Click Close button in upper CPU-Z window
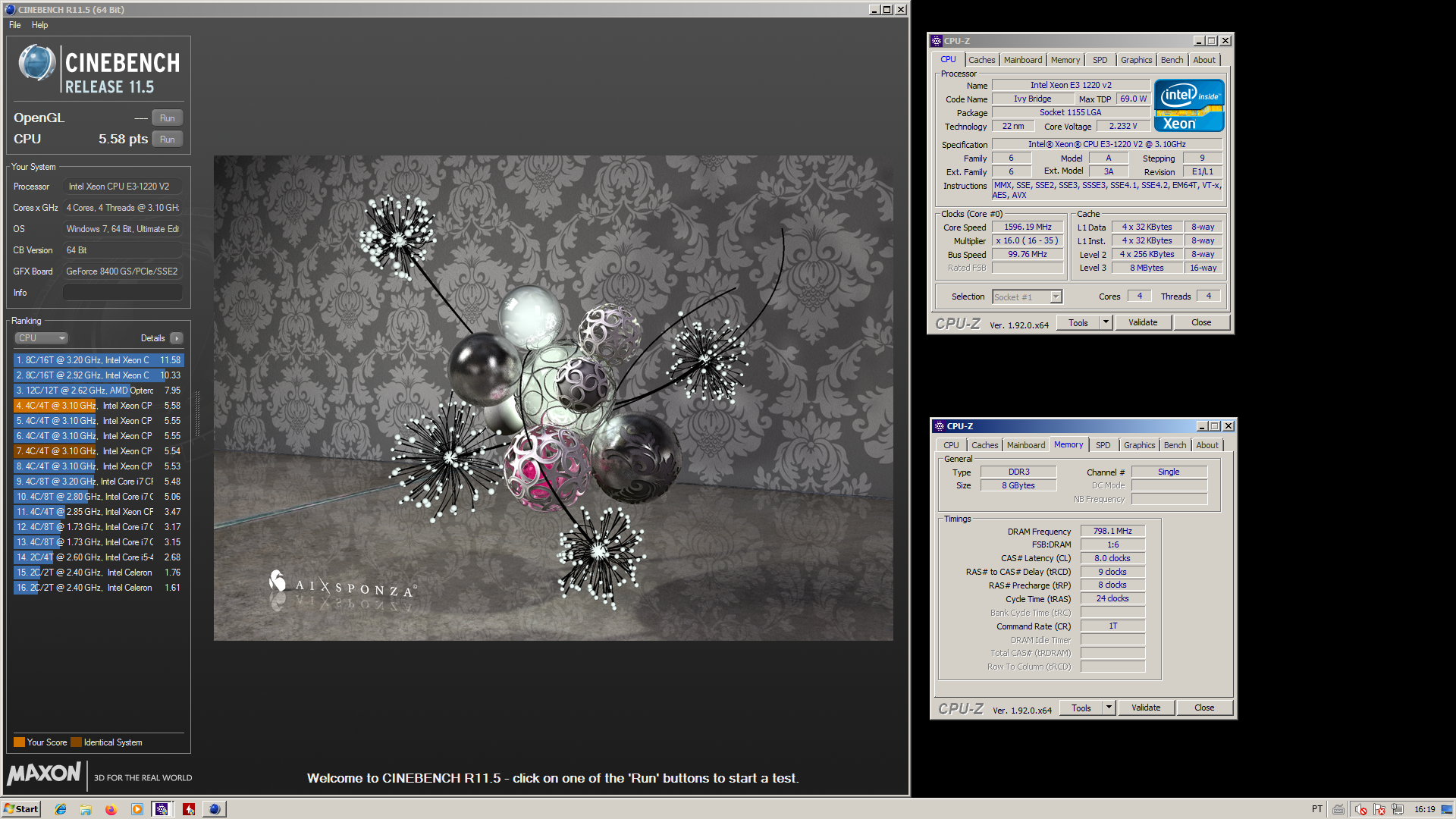The height and width of the screenshot is (819, 1456). (x=1201, y=323)
